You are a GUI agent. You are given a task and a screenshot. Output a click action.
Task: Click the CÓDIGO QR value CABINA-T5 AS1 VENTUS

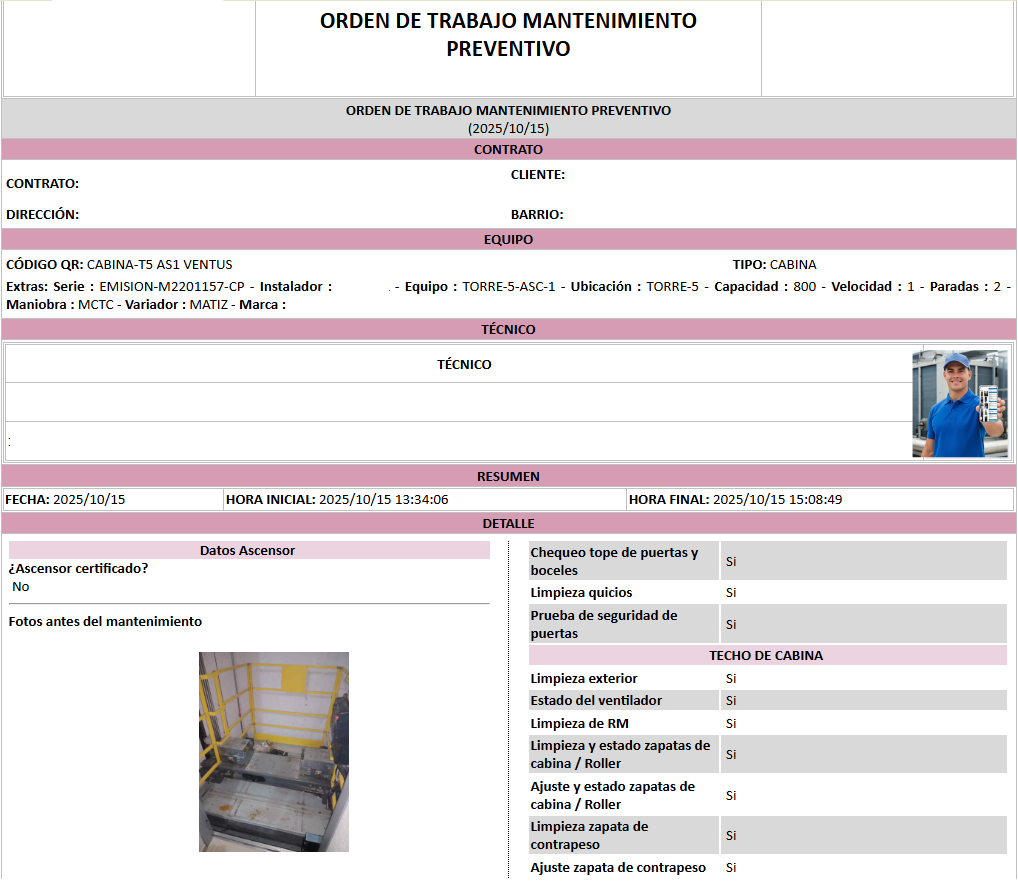click(x=159, y=265)
